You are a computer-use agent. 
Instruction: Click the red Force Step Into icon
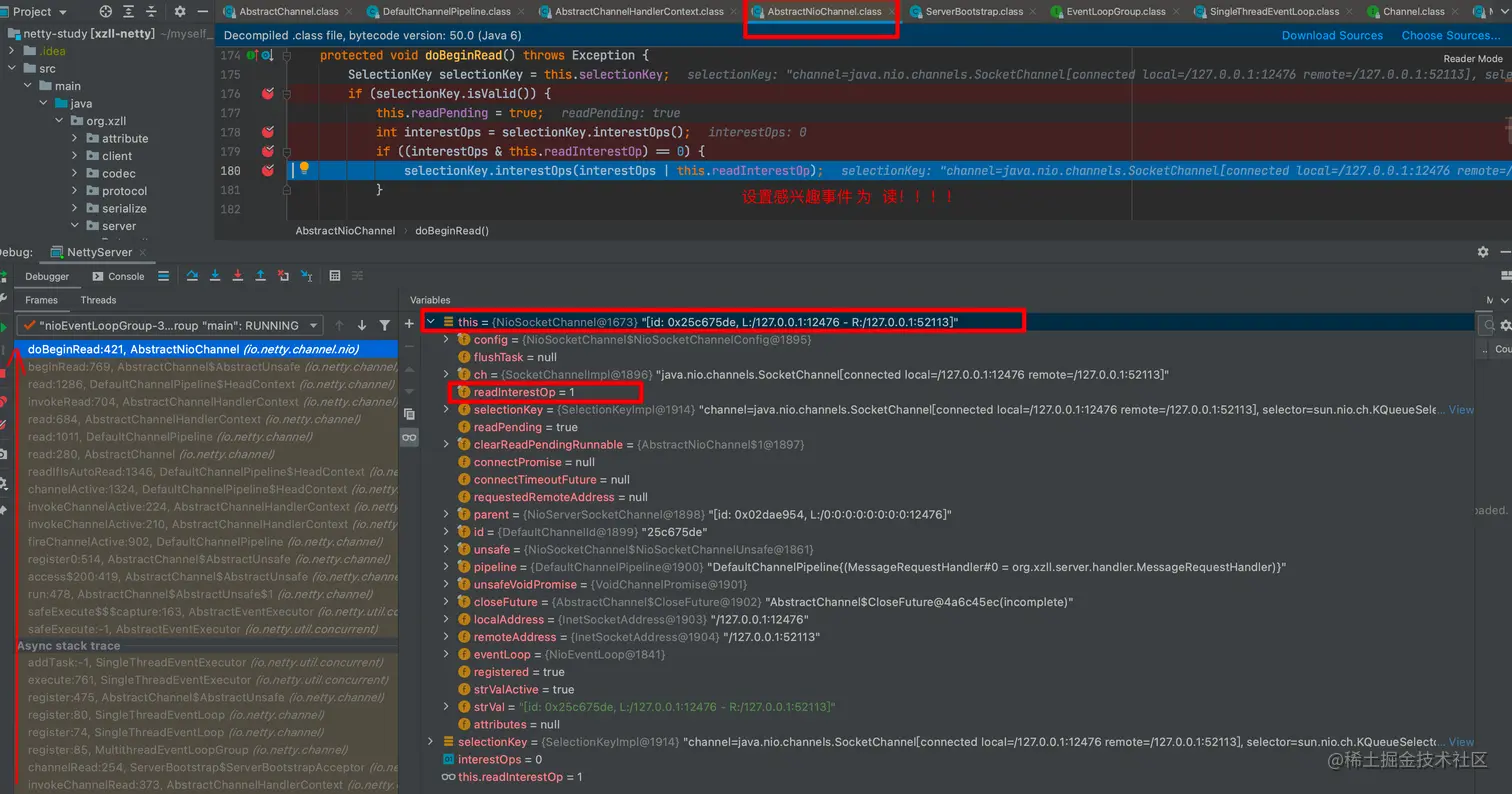[x=238, y=276]
